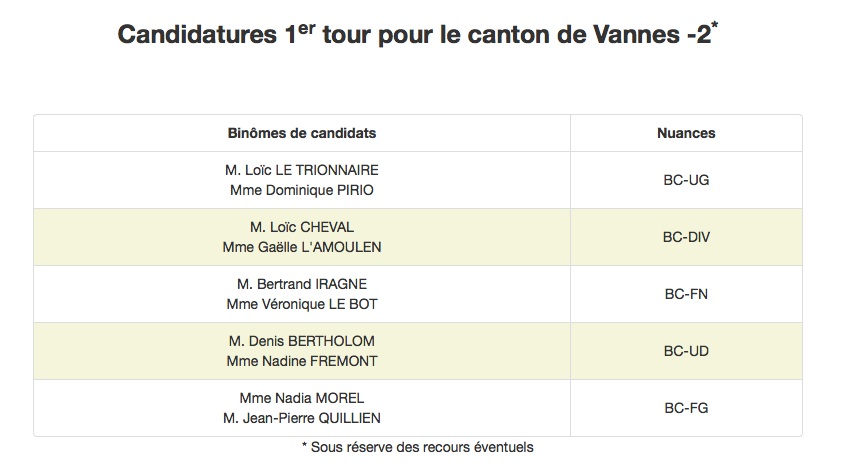845x475 pixels.
Task: Click the BC-DIV nuance cell
Action: 686,237
